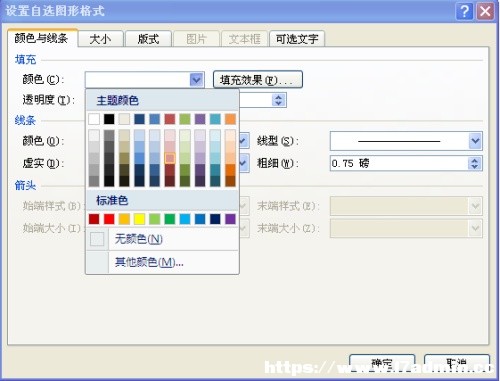Adjust the transparency spinner arrows
The height and width of the screenshot is (381, 500).
[x=279, y=100]
